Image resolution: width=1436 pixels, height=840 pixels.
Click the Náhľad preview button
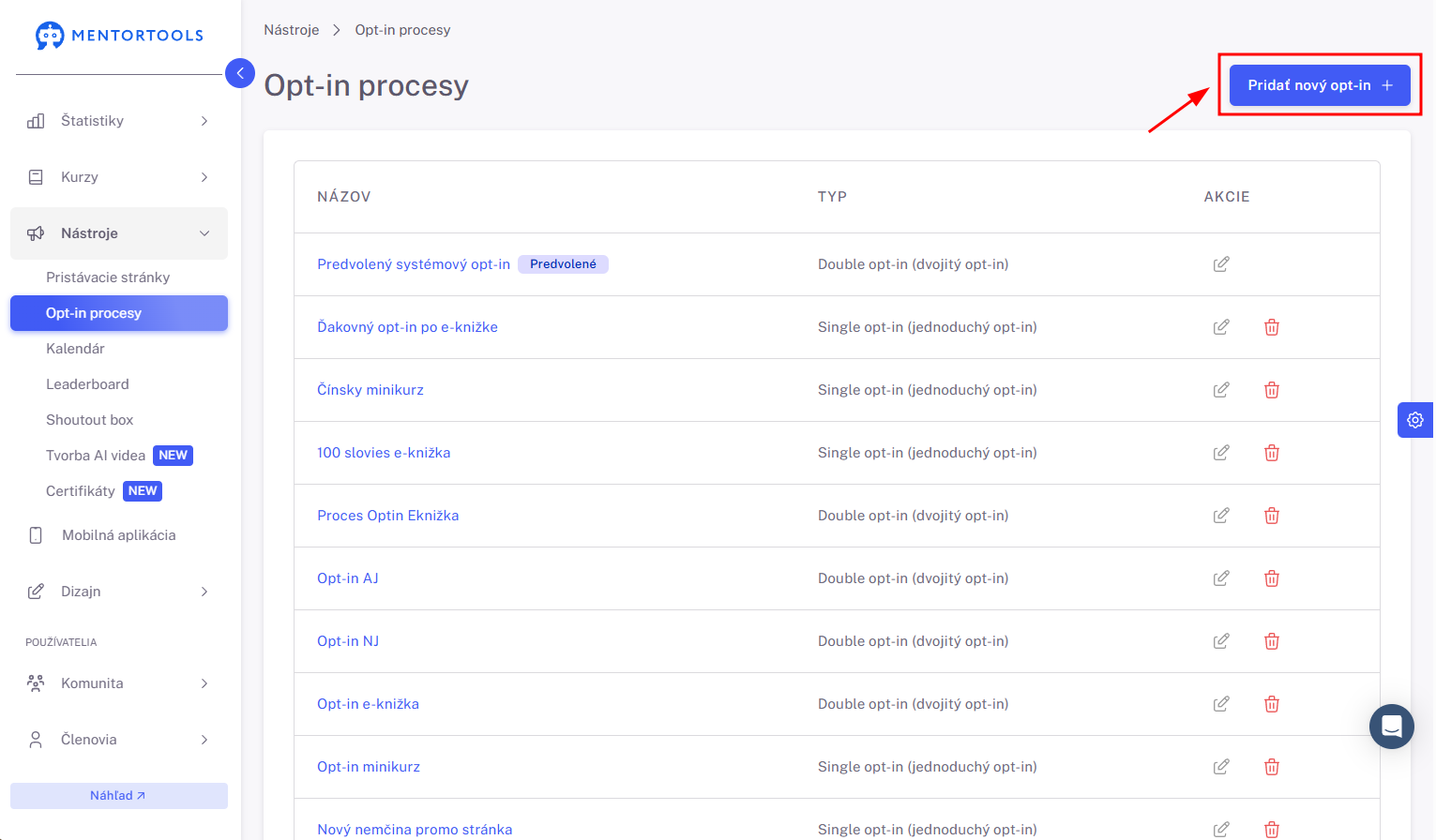[119, 796]
